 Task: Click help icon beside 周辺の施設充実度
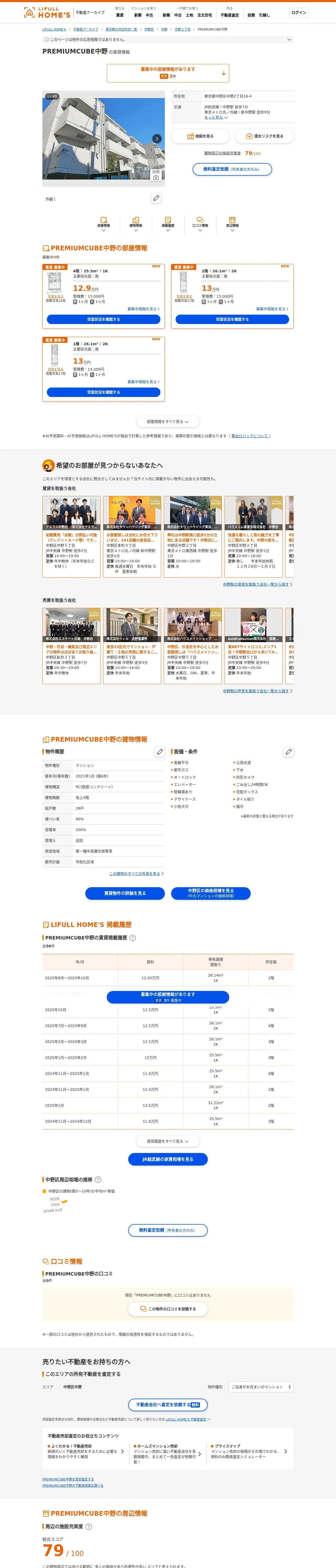(88, 1527)
